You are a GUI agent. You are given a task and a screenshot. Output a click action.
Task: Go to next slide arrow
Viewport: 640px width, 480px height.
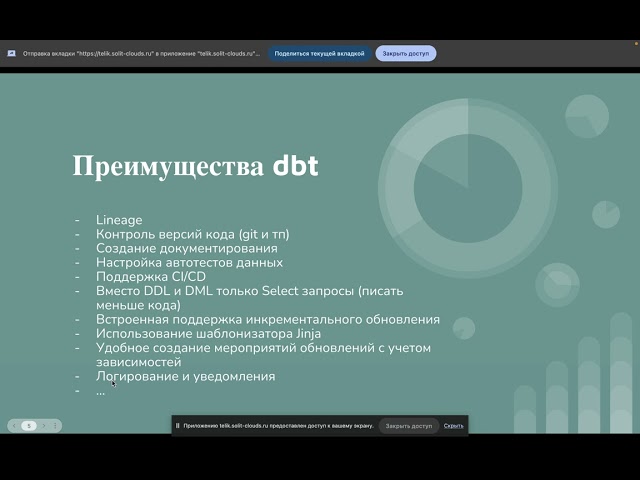pyautogui.click(x=44, y=426)
